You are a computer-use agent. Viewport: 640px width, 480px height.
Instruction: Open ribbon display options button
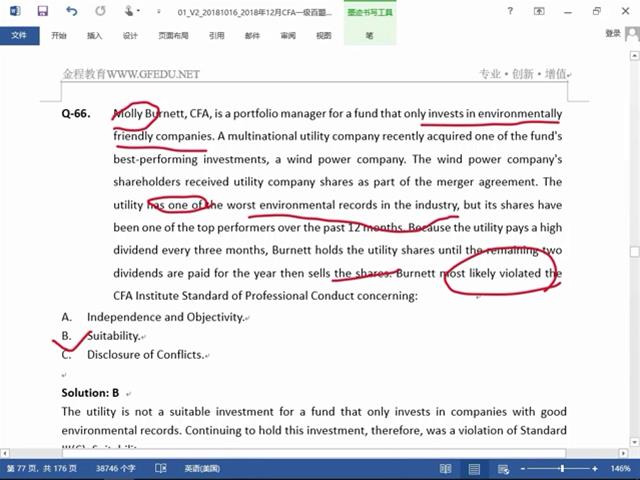pos(539,11)
